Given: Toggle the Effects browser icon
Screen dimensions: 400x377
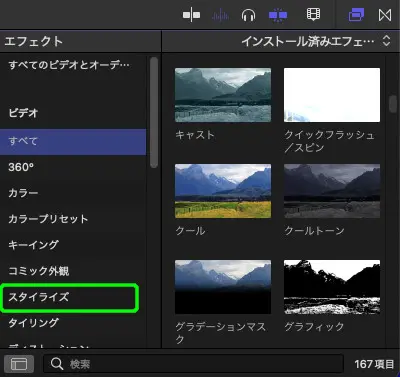Looking at the screenshot, I should pyautogui.click(x=356, y=15).
